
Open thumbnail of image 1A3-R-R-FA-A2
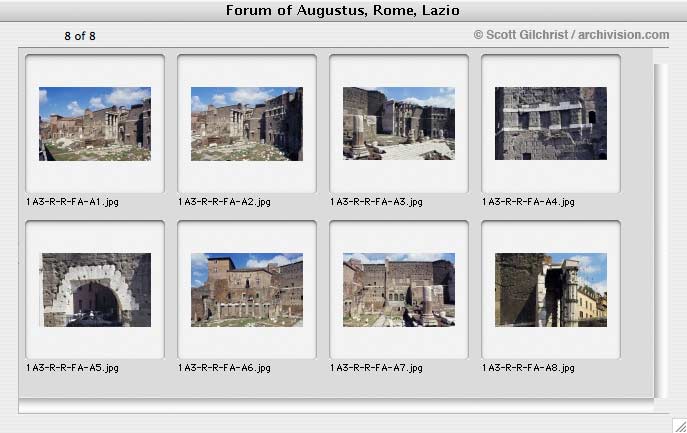coord(247,124)
